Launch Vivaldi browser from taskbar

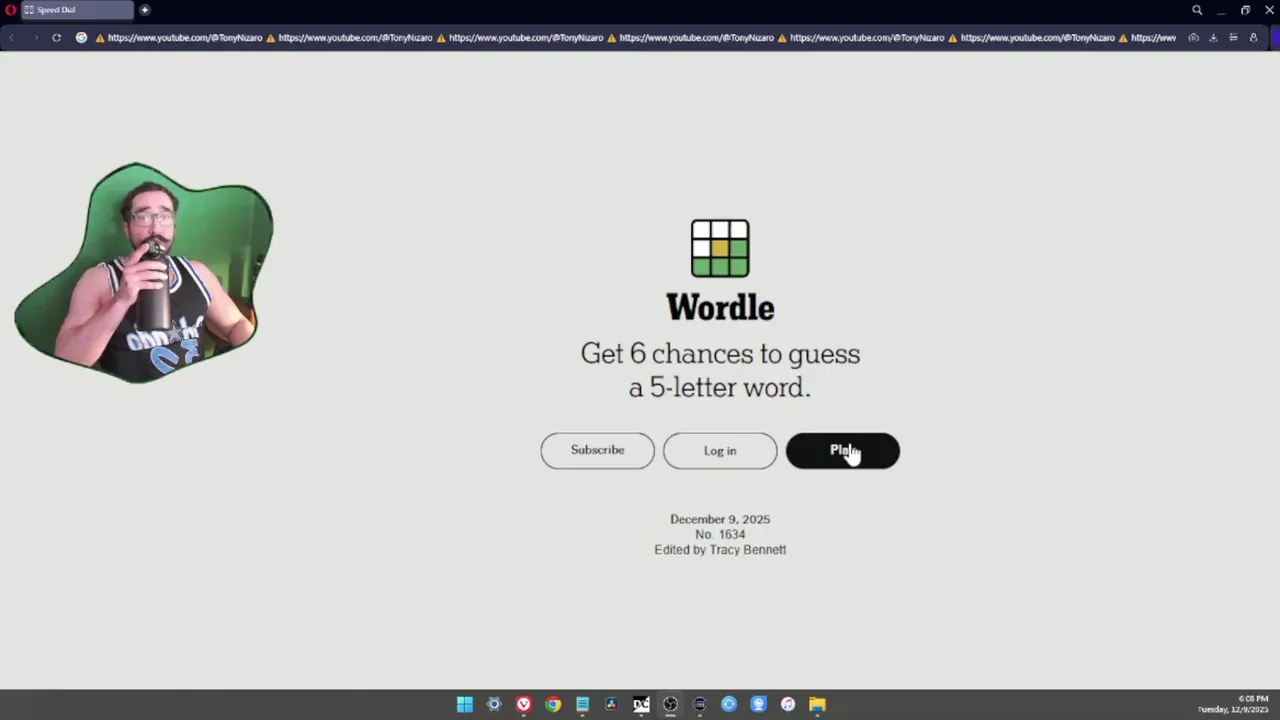point(523,704)
